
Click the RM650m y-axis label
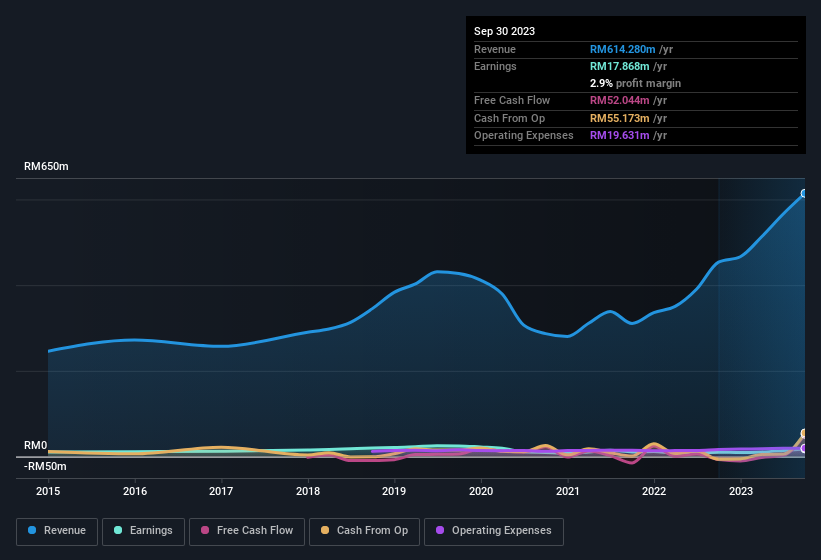pos(46,167)
